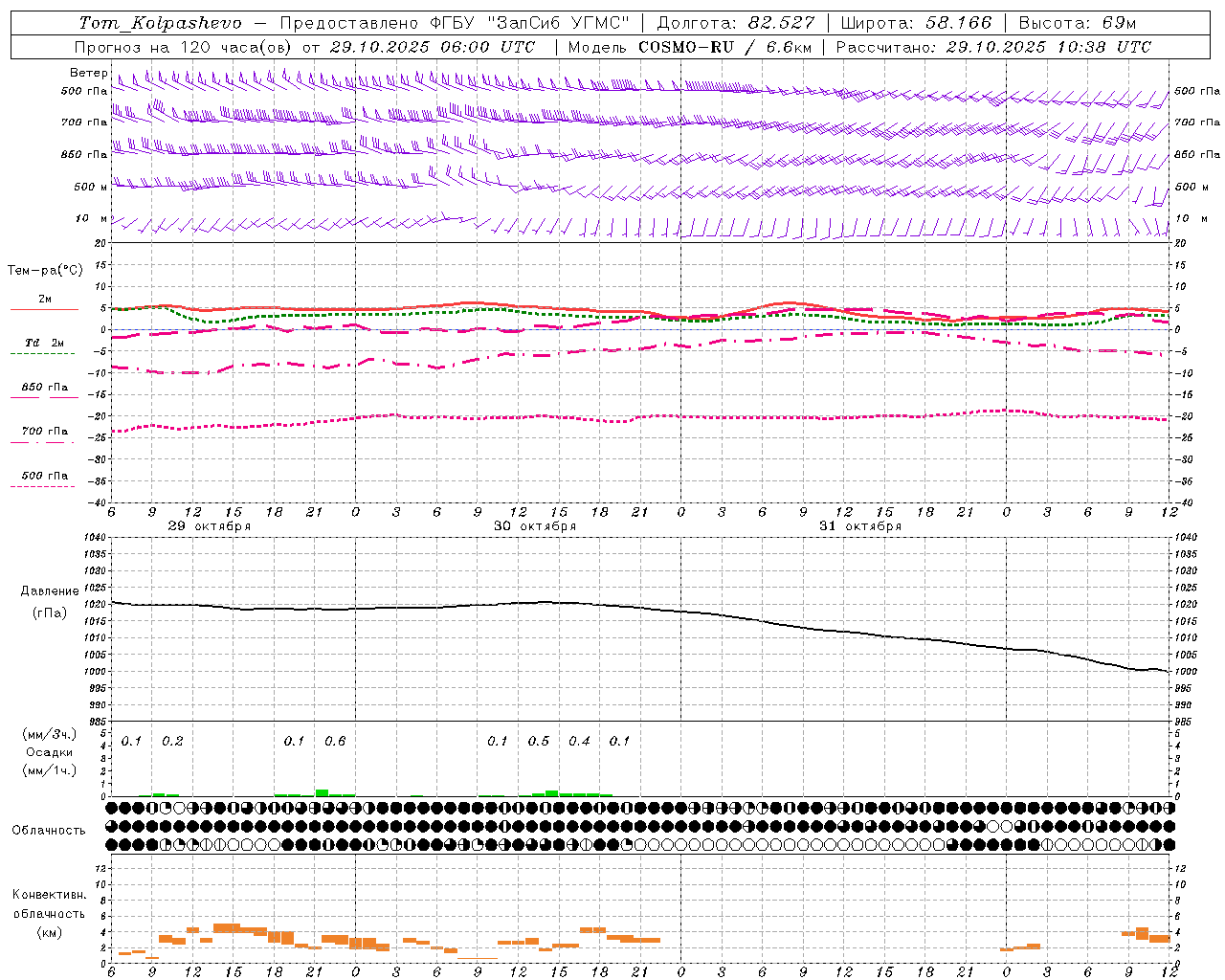Click the Давление pressure panel title
The width and height of the screenshot is (1225, 980).
[50, 591]
